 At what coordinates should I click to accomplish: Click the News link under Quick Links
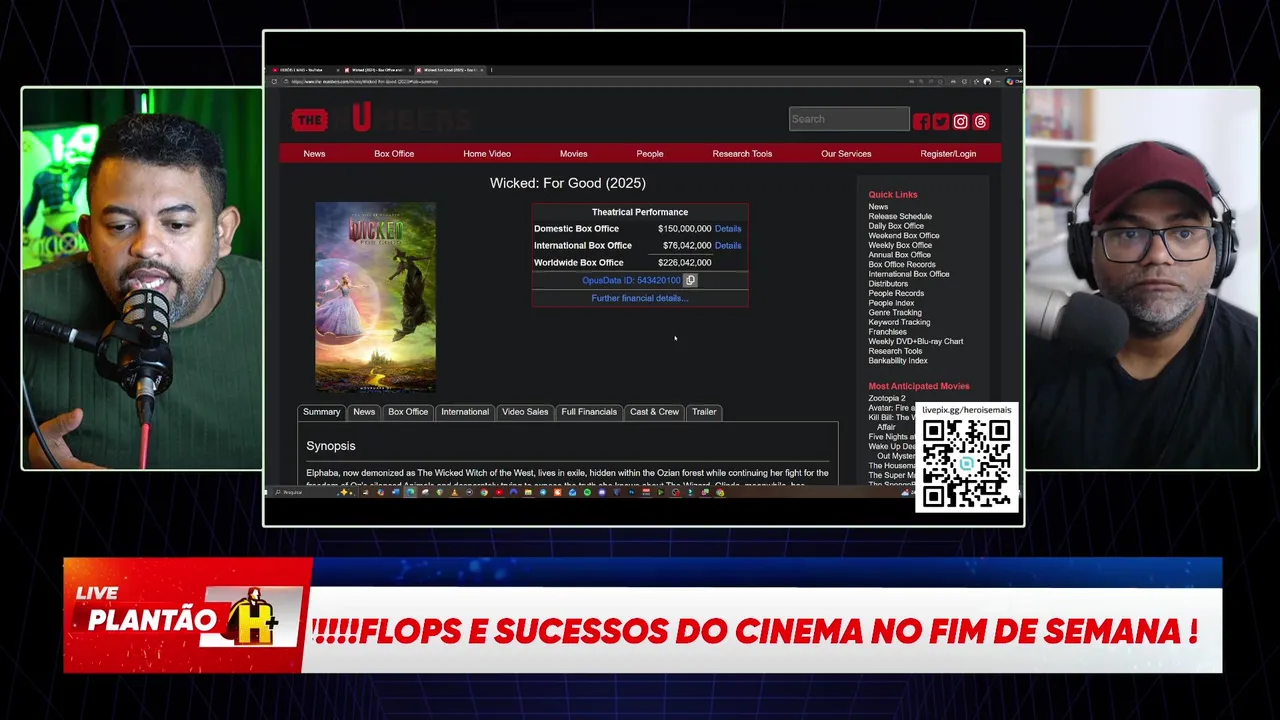pyautogui.click(x=878, y=207)
